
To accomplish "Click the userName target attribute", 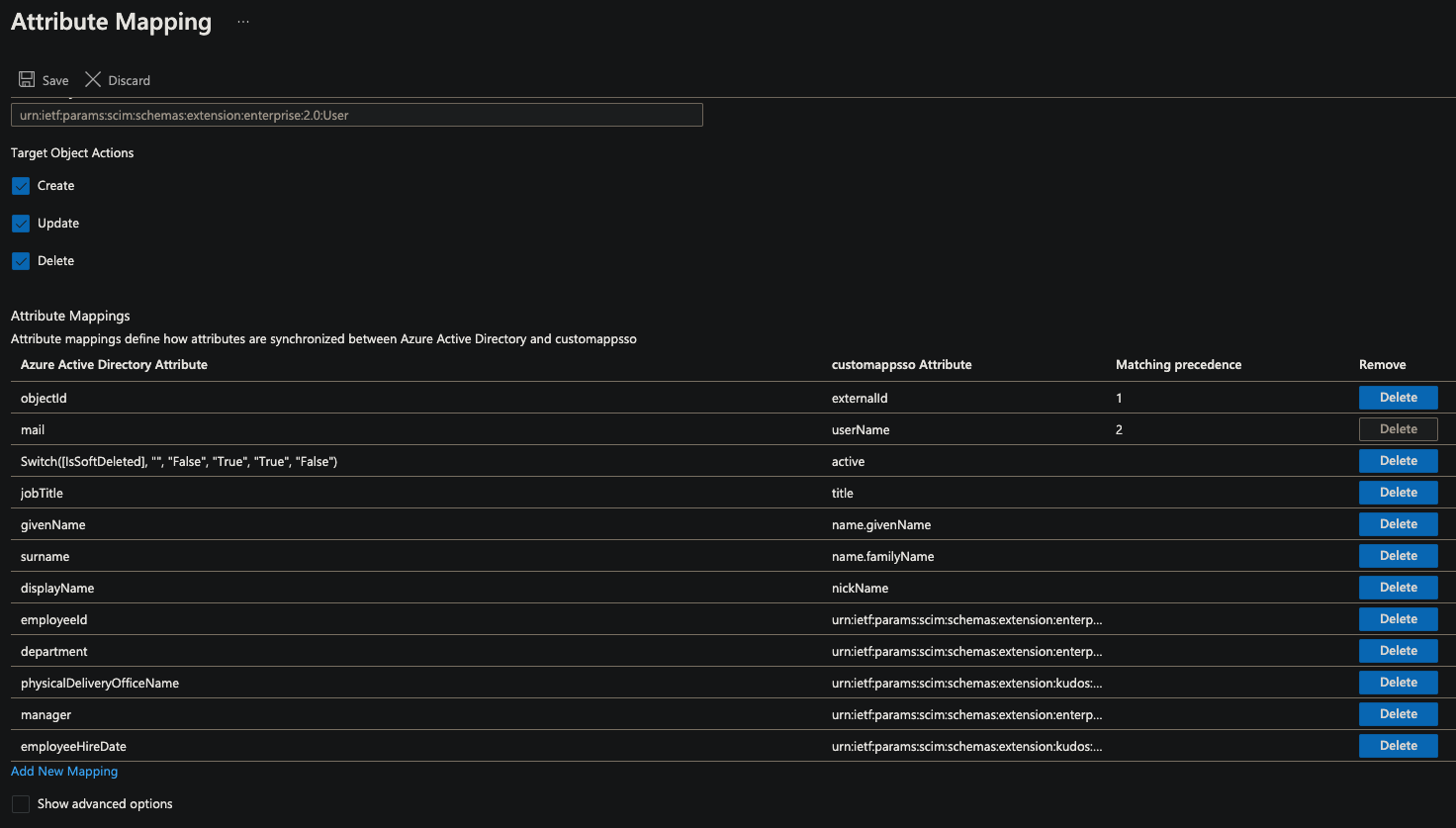I will pos(861,430).
